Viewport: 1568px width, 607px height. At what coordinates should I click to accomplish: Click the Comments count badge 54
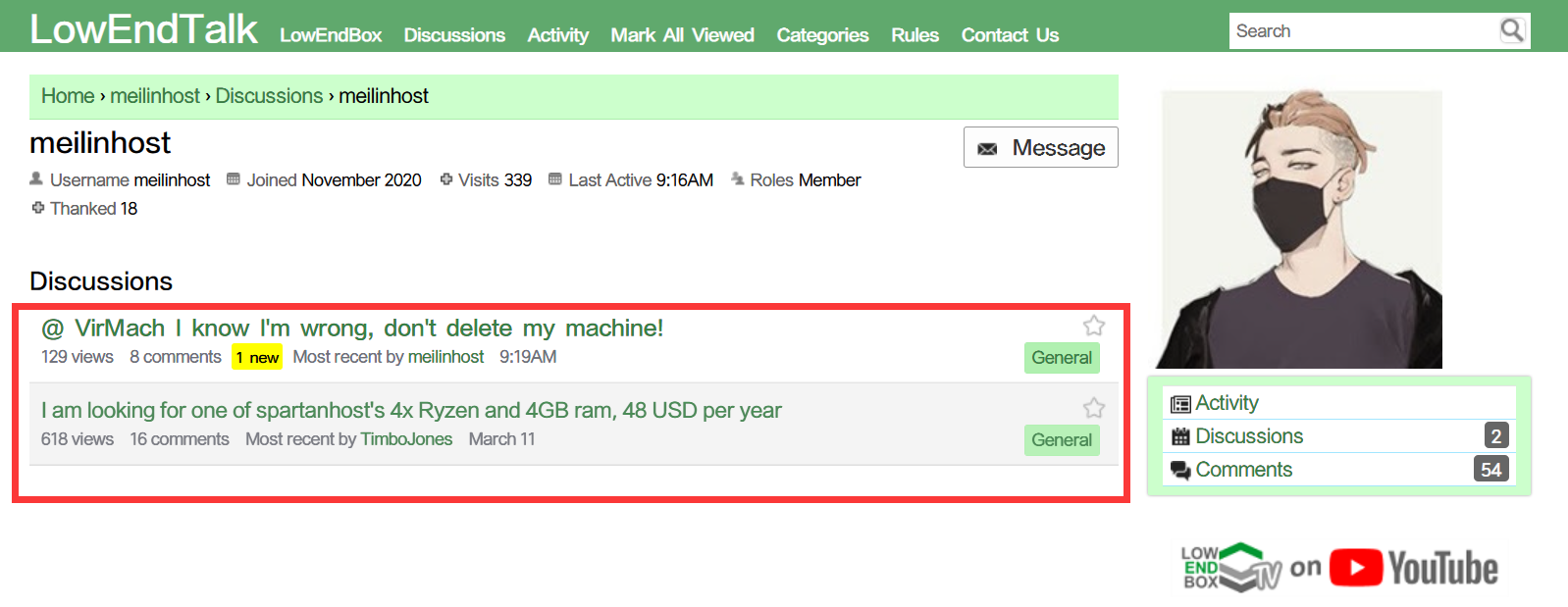click(1490, 470)
